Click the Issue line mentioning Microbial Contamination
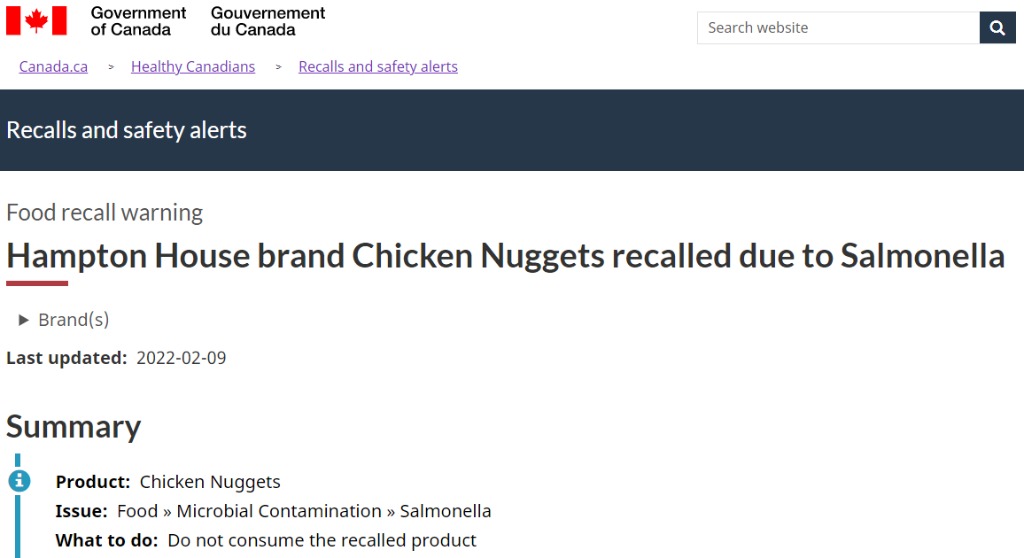 click(273, 511)
